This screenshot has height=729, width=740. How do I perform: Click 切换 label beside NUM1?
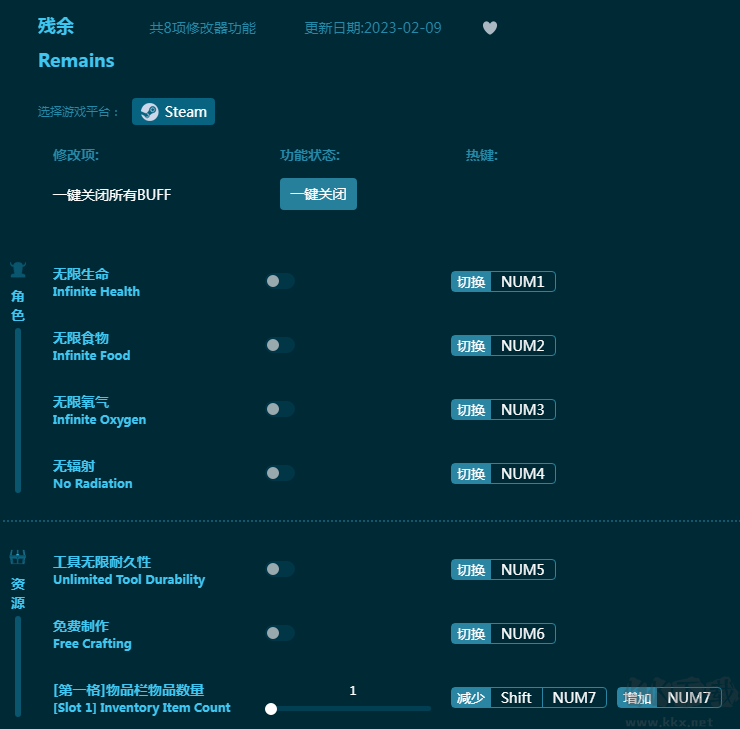(x=471, y=282)
